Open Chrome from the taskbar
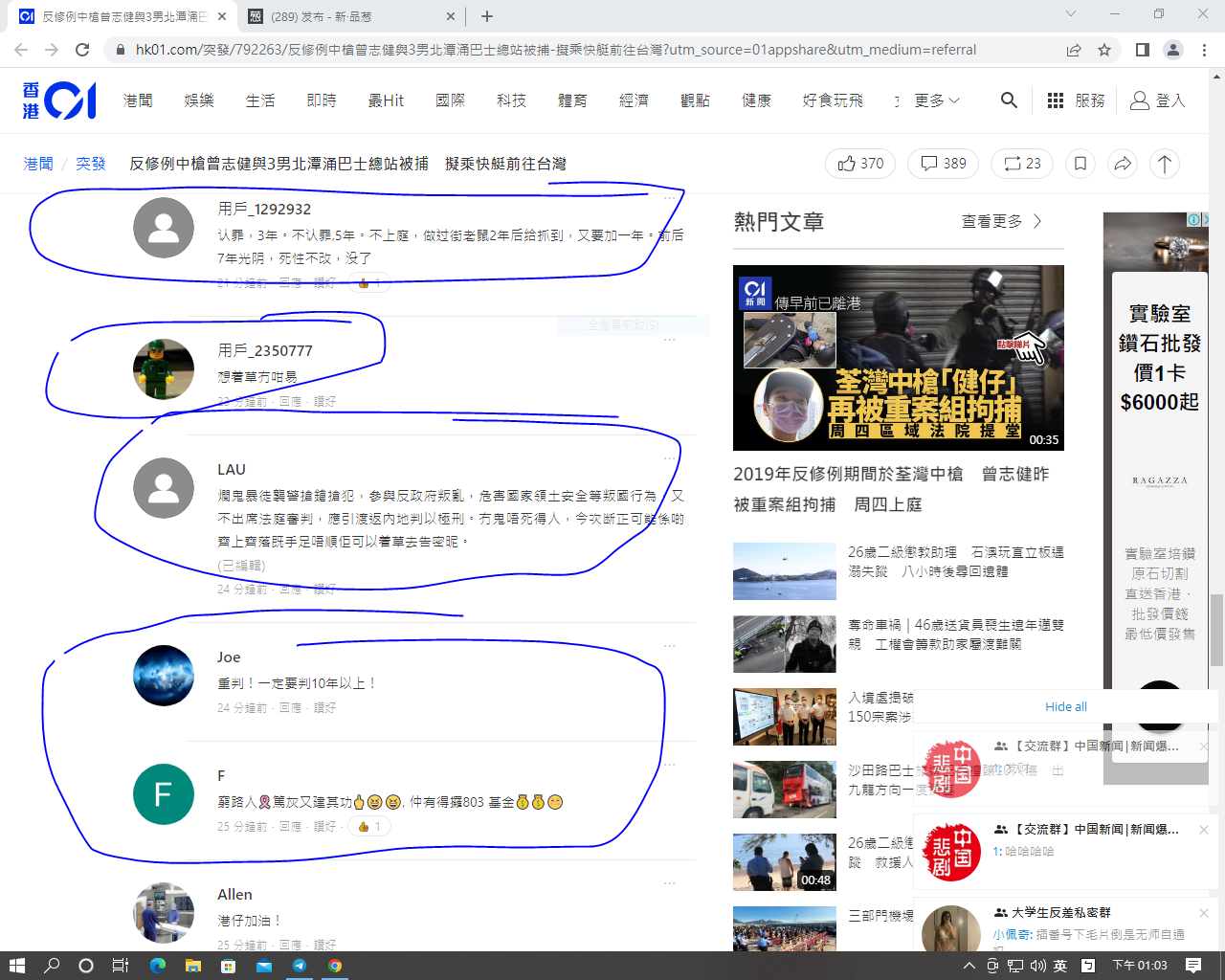 pos(334,966)
